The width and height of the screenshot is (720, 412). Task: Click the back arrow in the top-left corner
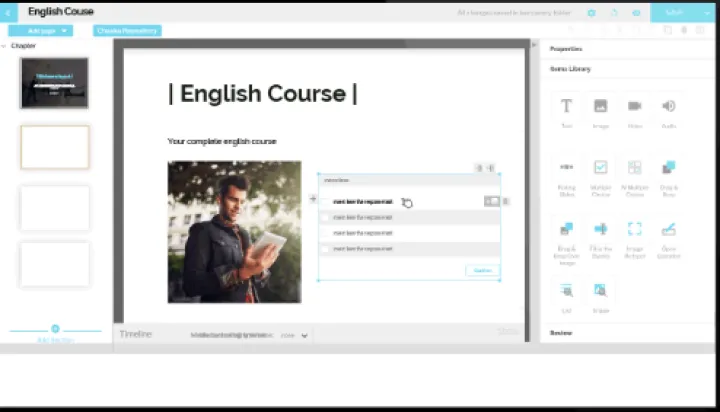click(10, 12)
